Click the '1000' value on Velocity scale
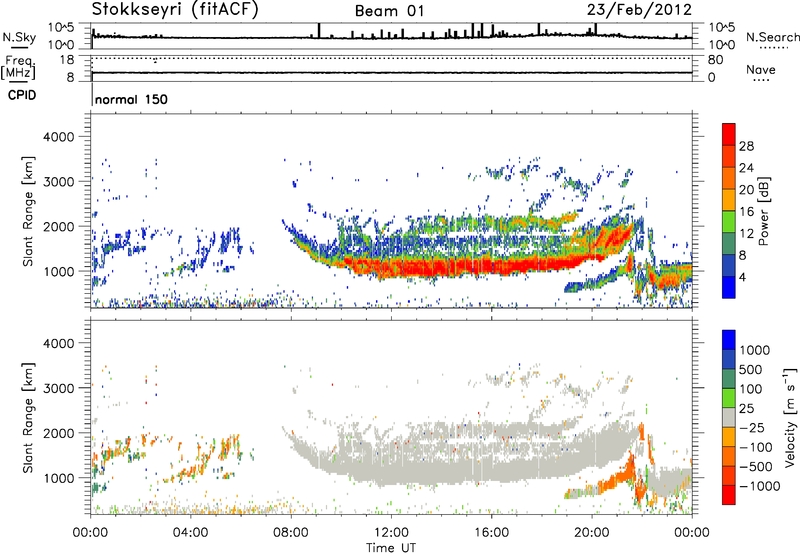This screenshot has height=554, width=800. (x=755, y=350)
